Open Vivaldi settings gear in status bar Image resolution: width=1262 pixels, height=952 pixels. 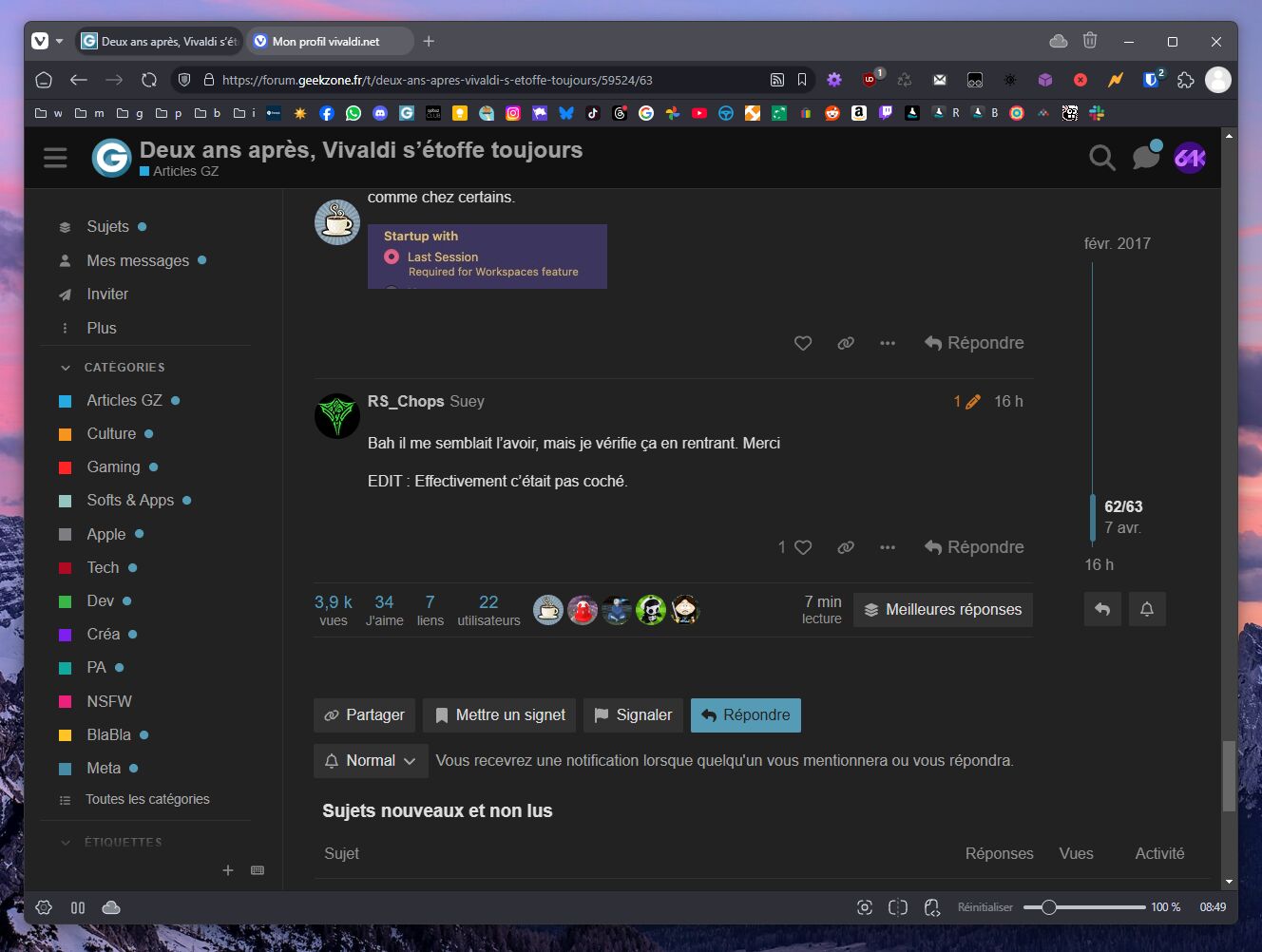point(44,907)
